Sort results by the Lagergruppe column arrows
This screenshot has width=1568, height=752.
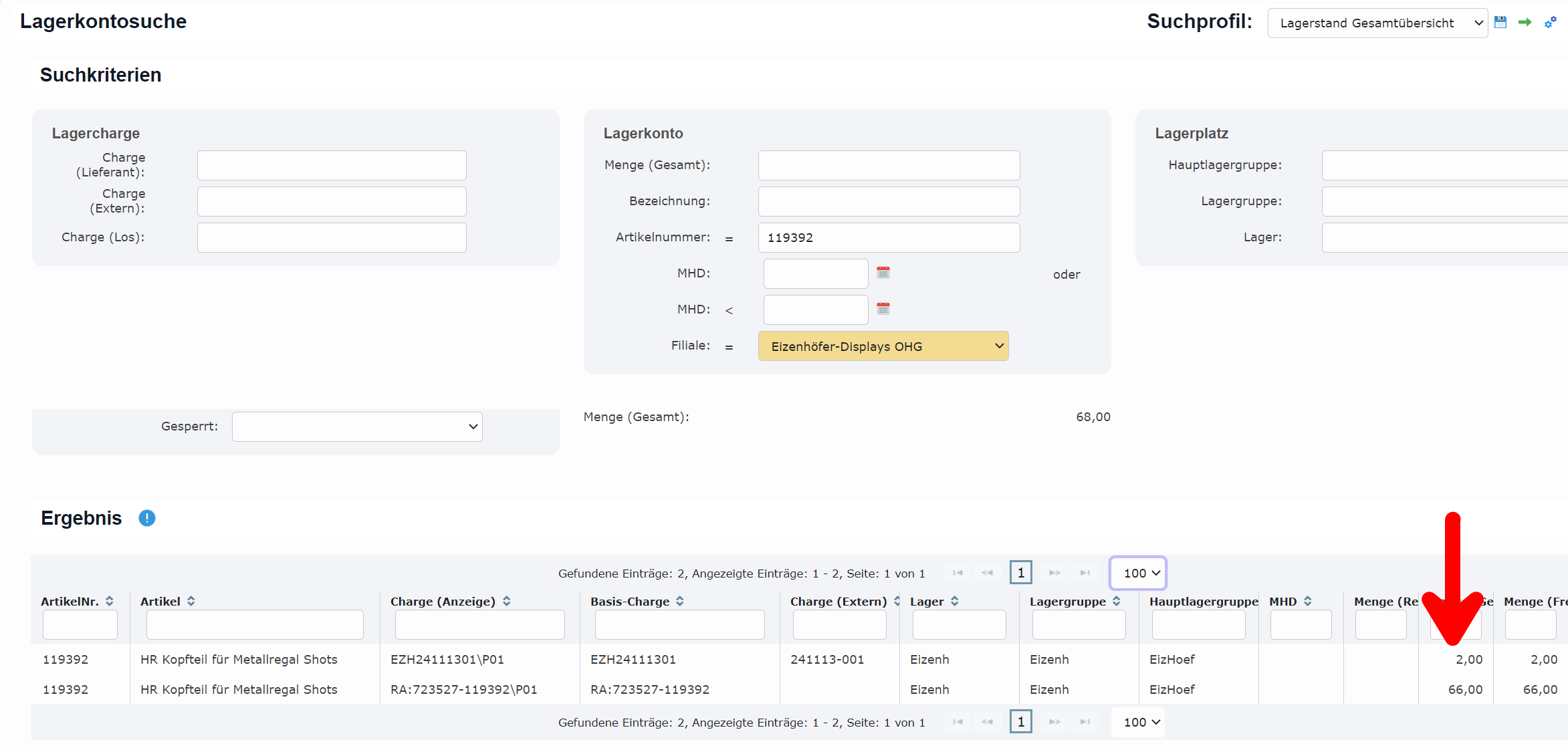(1117, 601)
